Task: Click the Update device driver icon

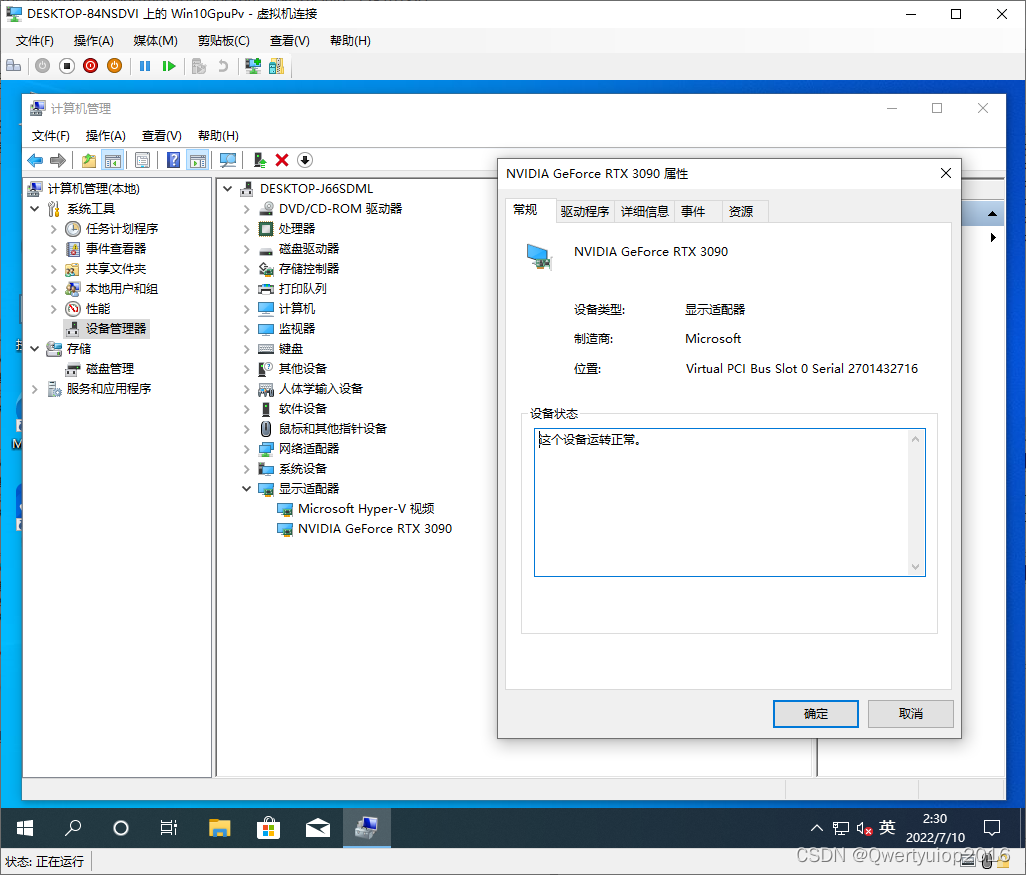Action: pyautogui.click(x=260, y=160)
